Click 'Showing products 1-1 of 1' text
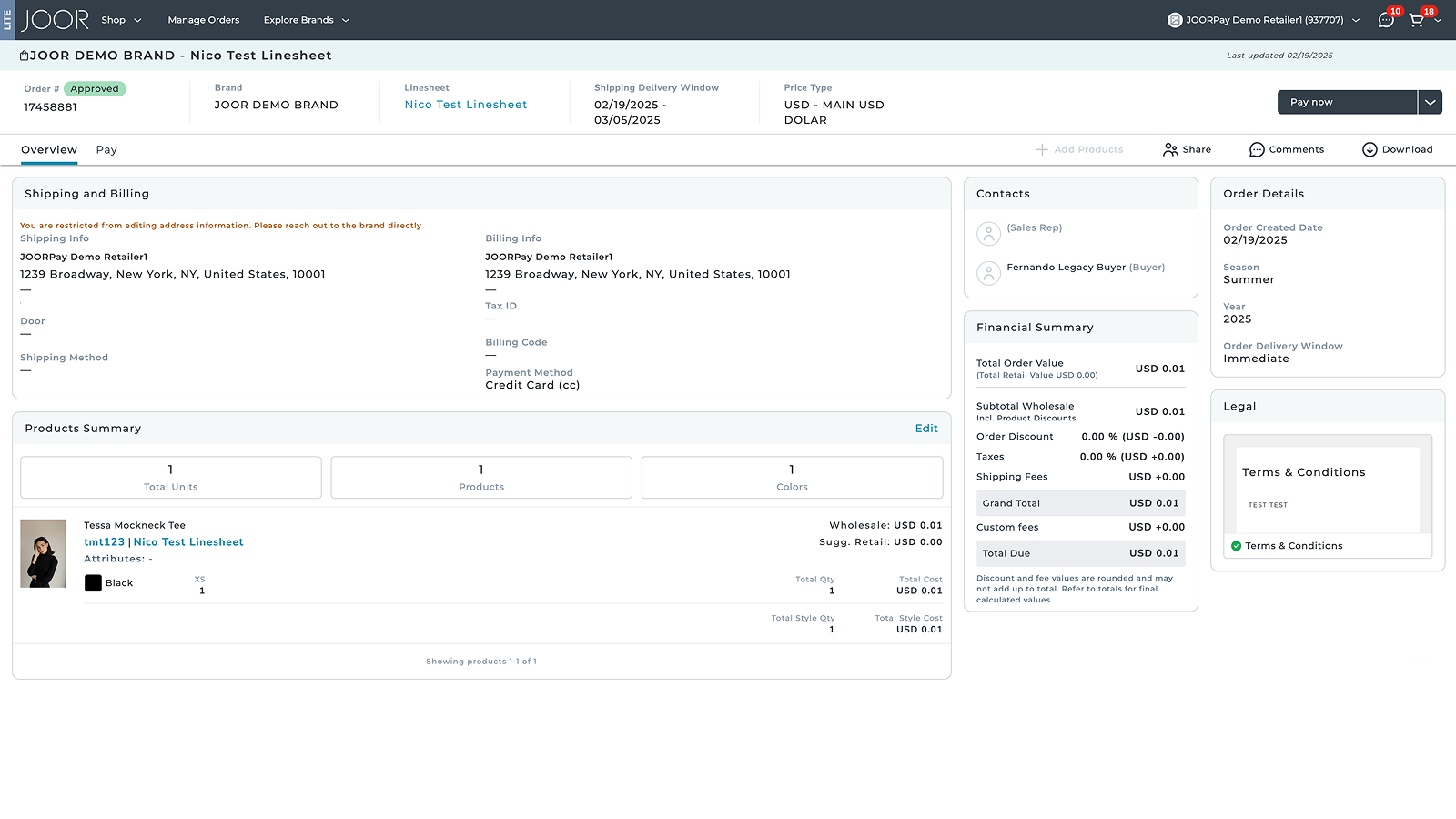 click(481, 662)
